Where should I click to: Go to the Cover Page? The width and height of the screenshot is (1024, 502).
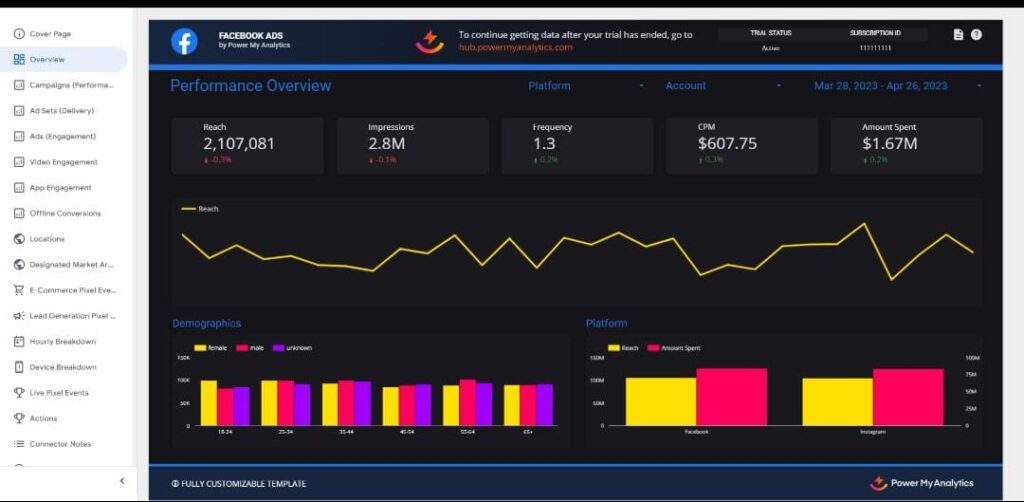click(x=64, y=33)
